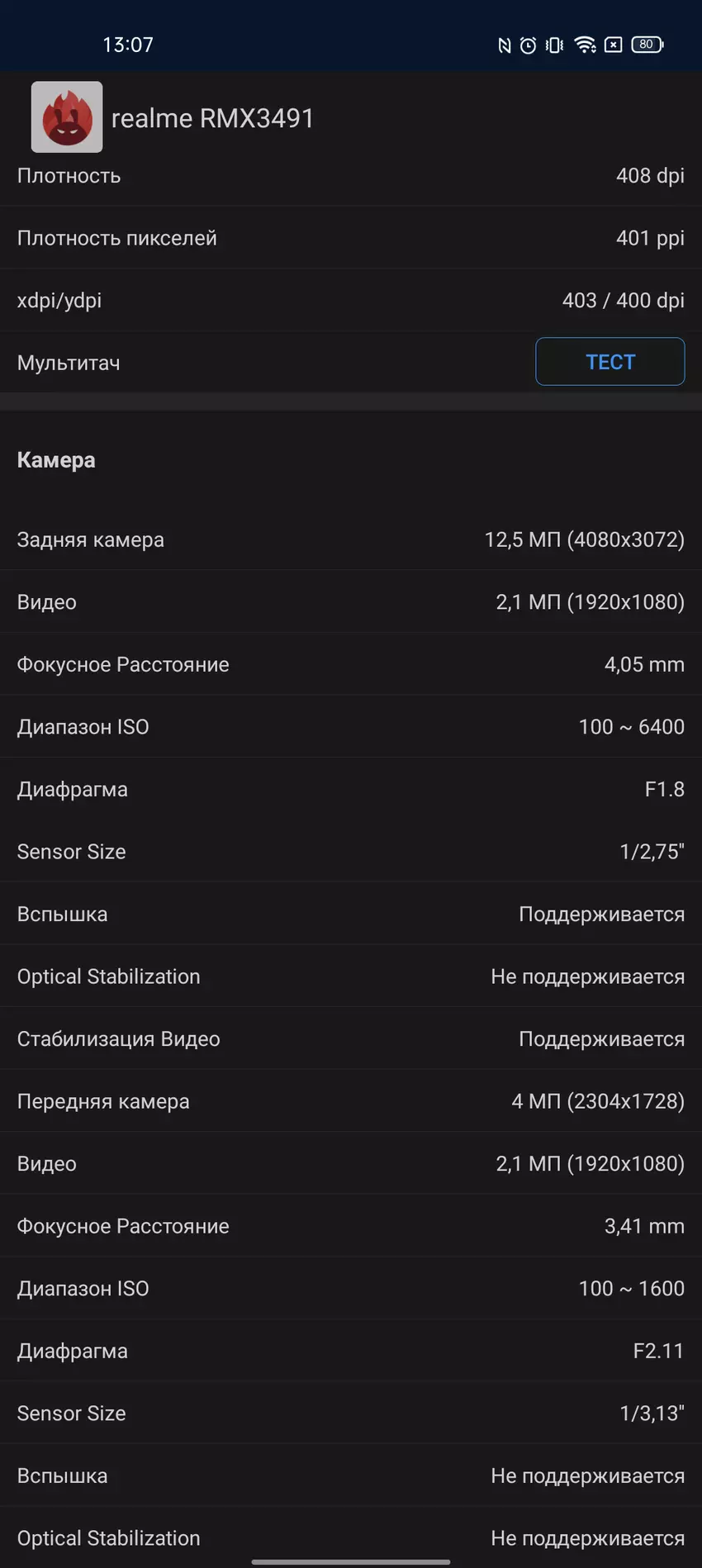Tap the 1/2,75" sensor size value
Screen dimensions: 702x1568
[x=652, y=852]
